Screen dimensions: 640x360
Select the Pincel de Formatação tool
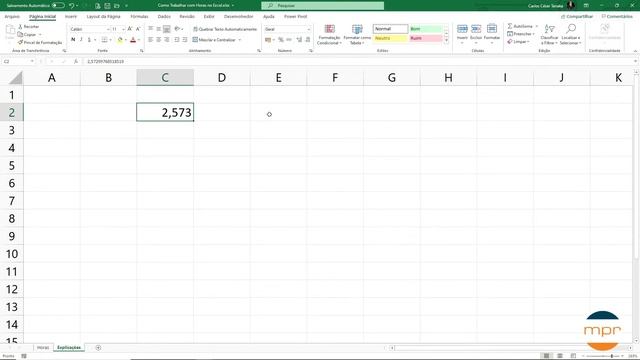(x=40, y=42)
